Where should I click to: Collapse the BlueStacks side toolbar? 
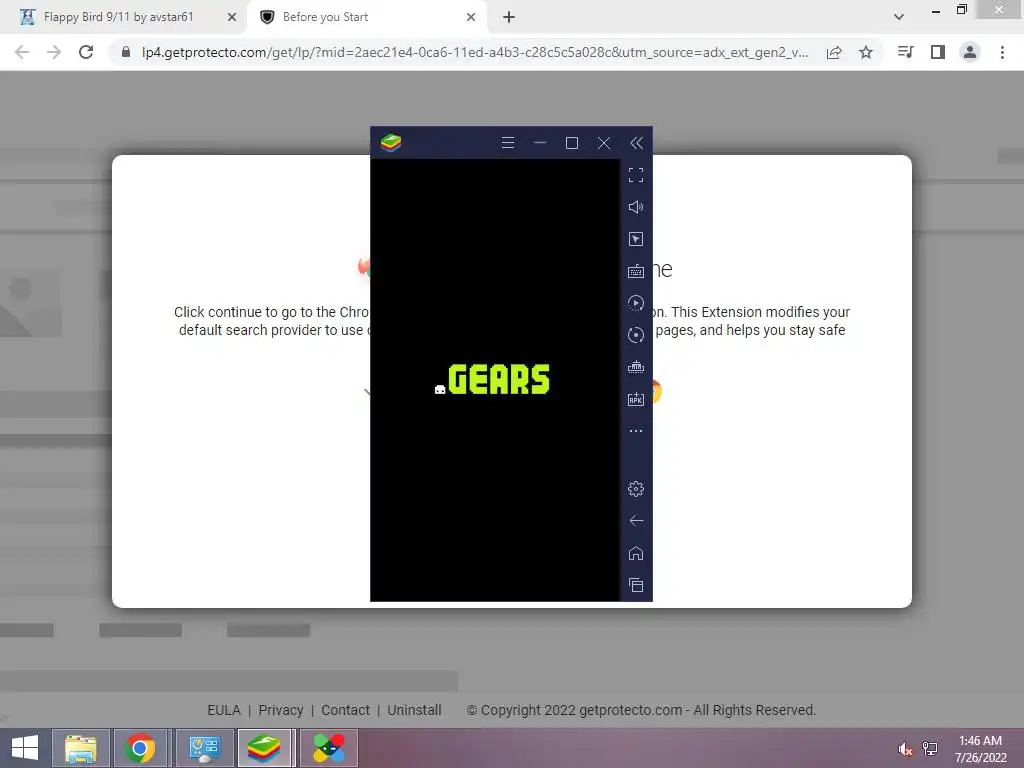point(637,143)
